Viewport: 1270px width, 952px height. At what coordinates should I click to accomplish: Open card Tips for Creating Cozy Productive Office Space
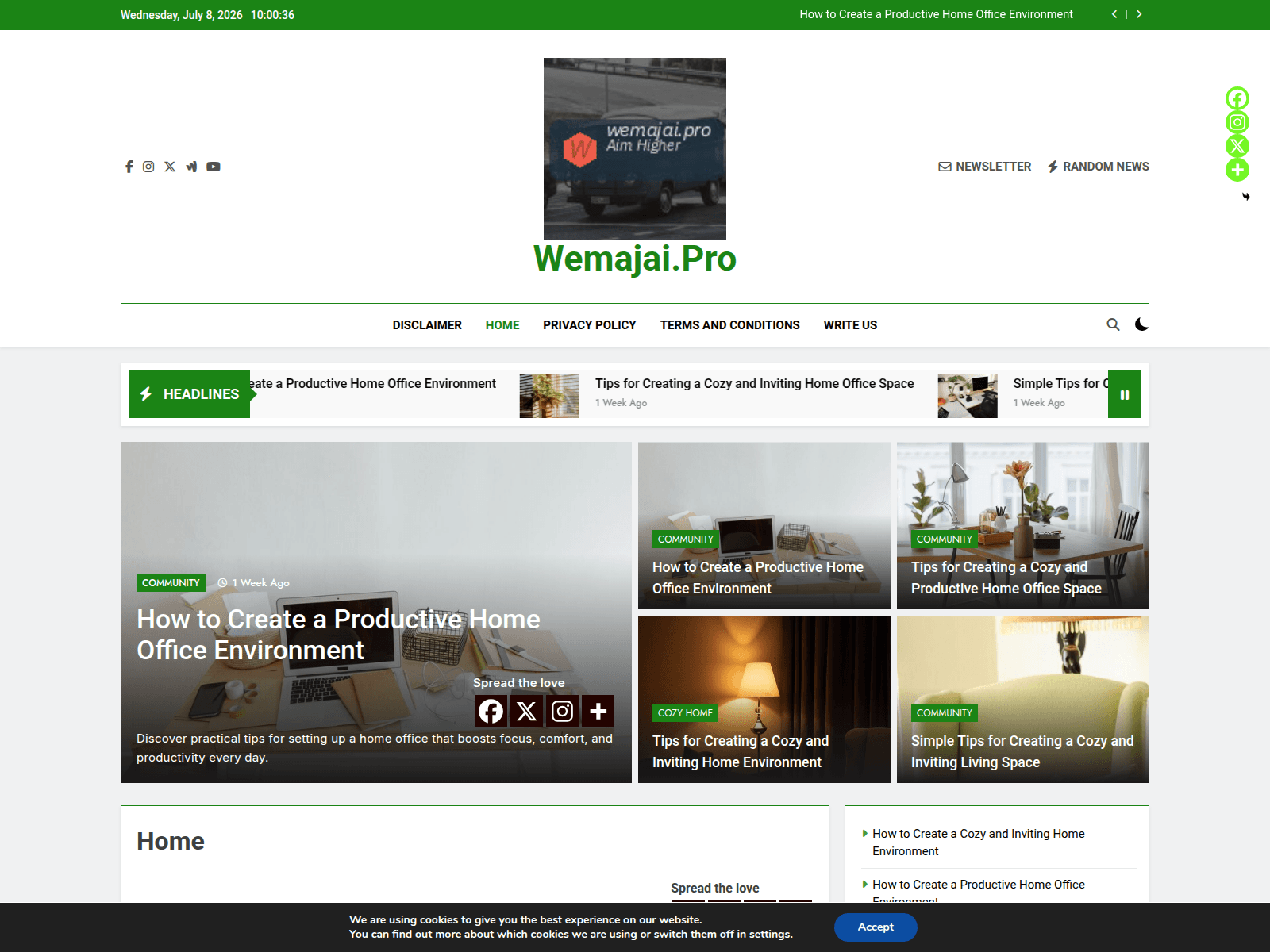1006,578
